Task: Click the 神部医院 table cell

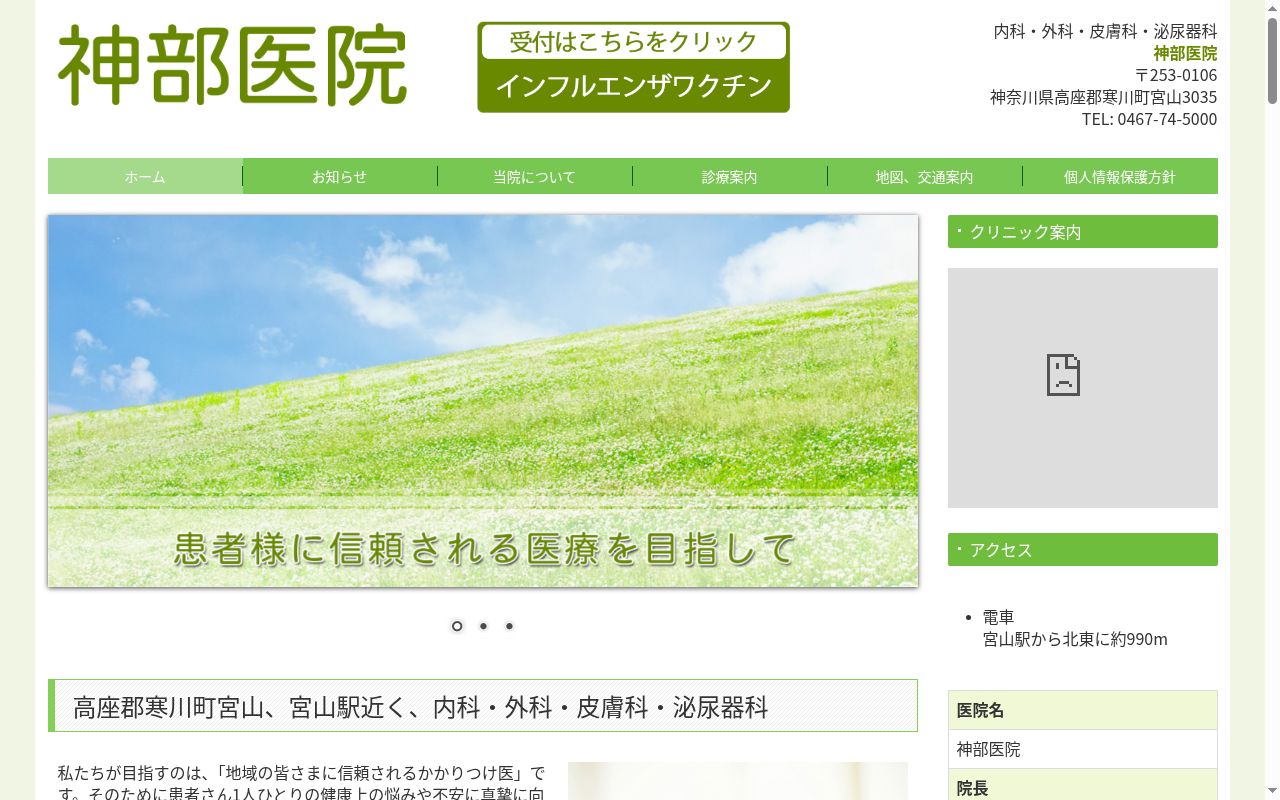Action: (x=1083, y=749)
